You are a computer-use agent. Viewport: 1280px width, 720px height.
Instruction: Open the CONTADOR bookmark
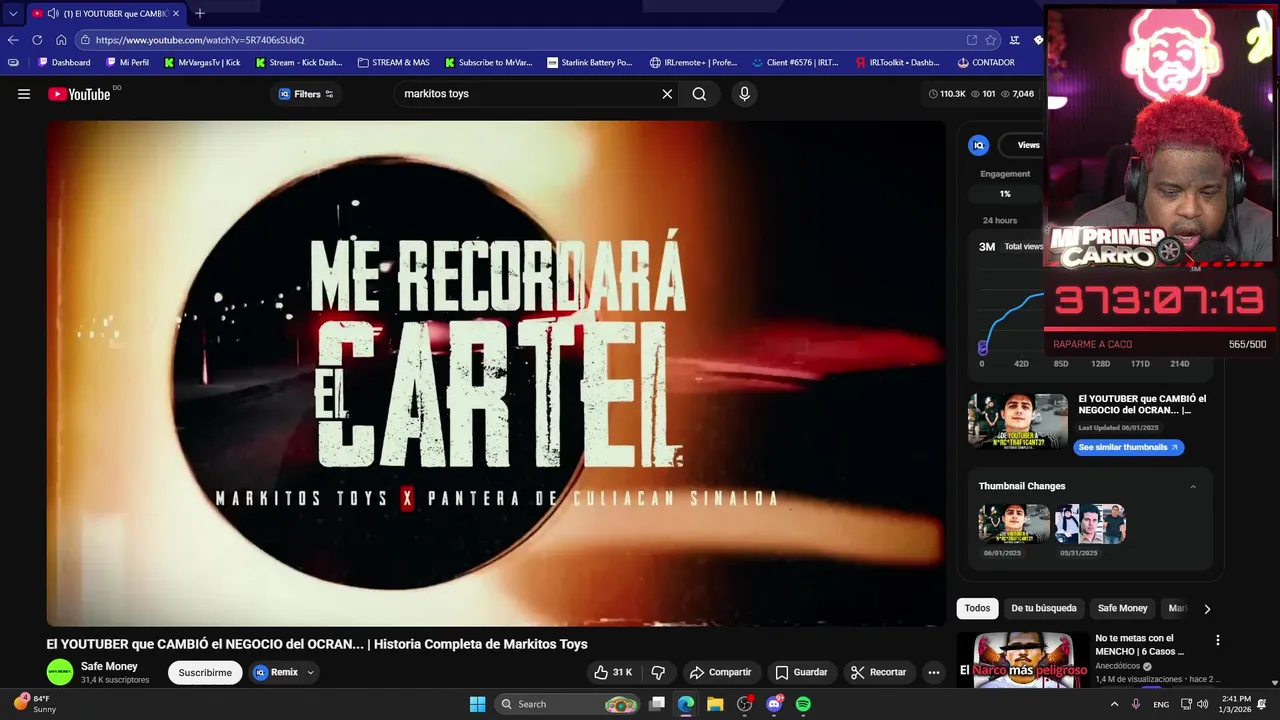pos(986,62)
